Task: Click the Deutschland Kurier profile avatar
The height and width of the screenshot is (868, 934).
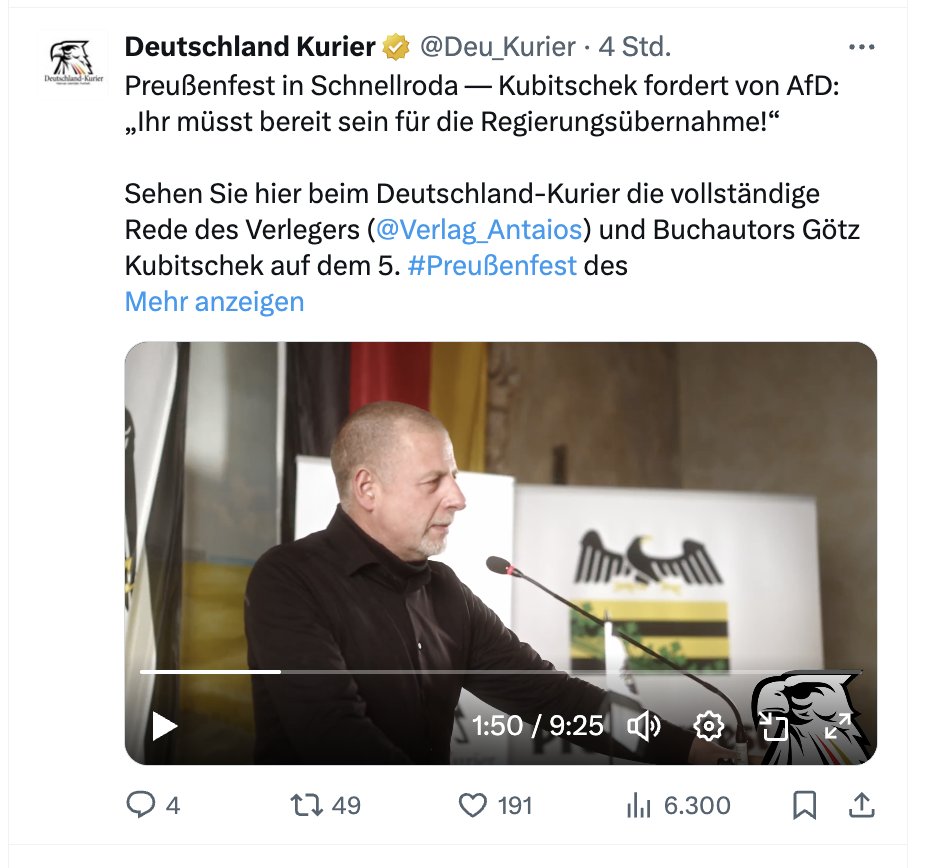Action: (74, 63)
